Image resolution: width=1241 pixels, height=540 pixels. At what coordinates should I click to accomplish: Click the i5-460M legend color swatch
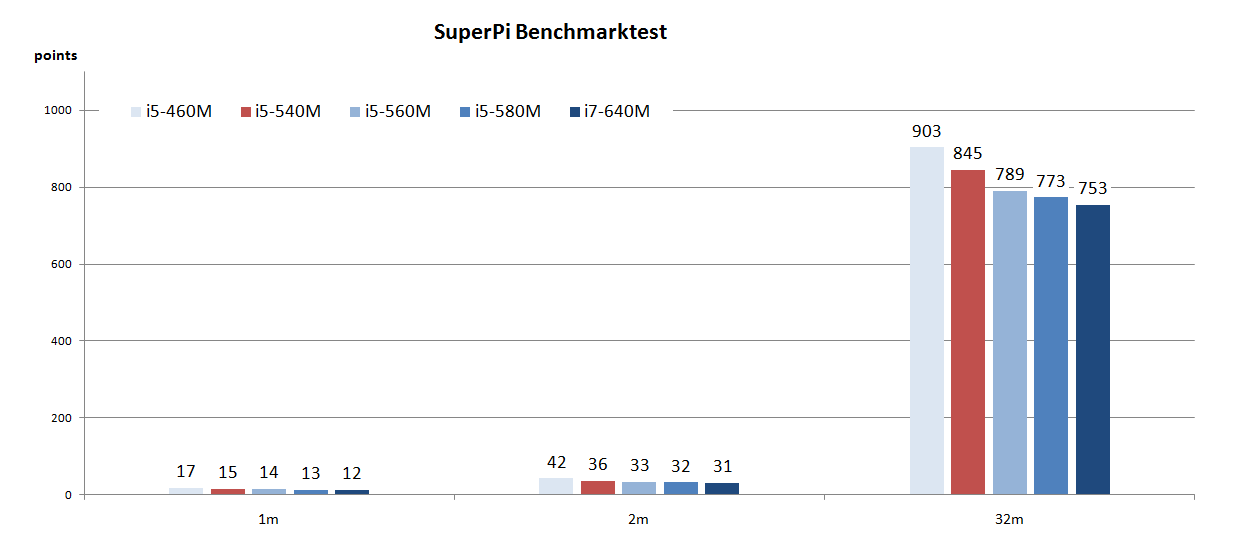click(136, 112)
